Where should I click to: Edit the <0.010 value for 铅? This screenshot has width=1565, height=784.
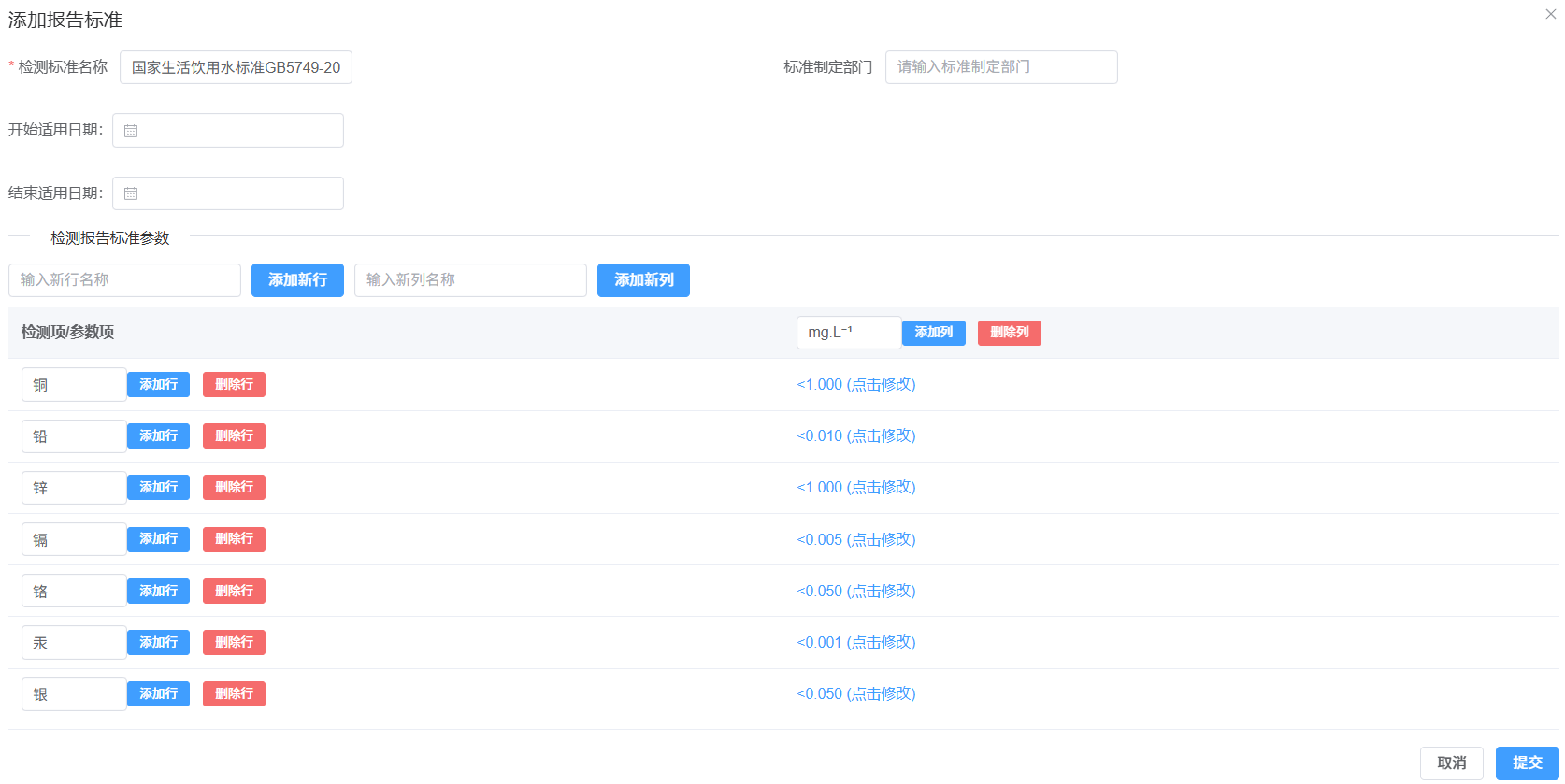(855, 436)
